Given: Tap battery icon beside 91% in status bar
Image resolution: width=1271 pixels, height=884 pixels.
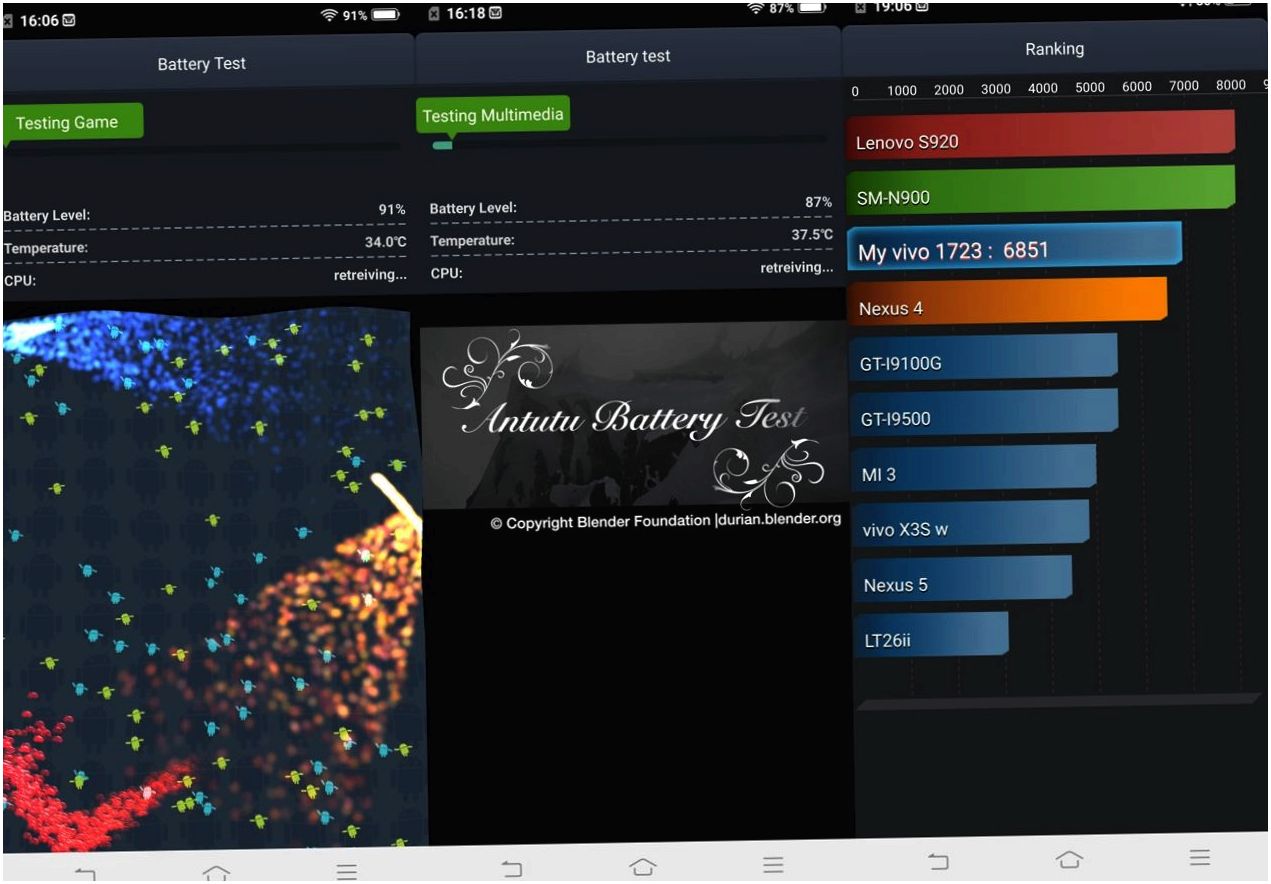Looking at the screenshot, I should [x=385, y=15].
